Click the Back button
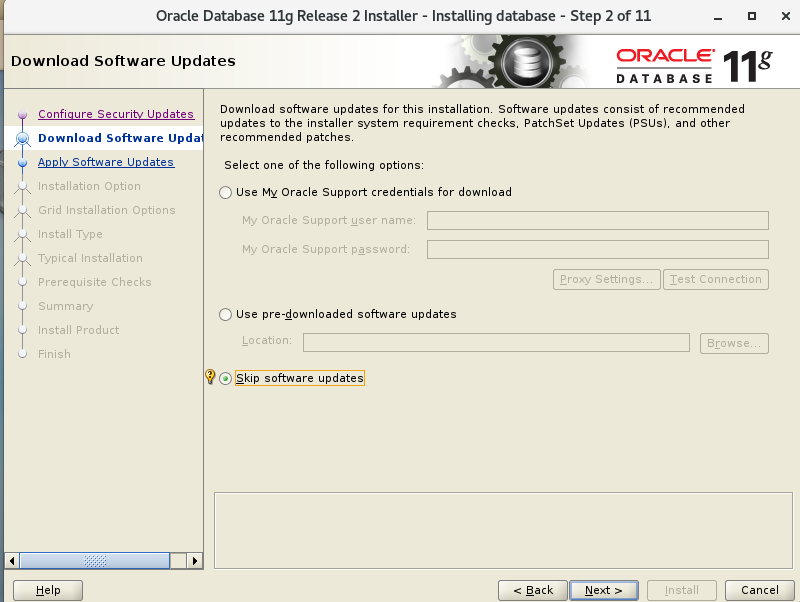Screen dimensions: 800x602 click(532, 590)
